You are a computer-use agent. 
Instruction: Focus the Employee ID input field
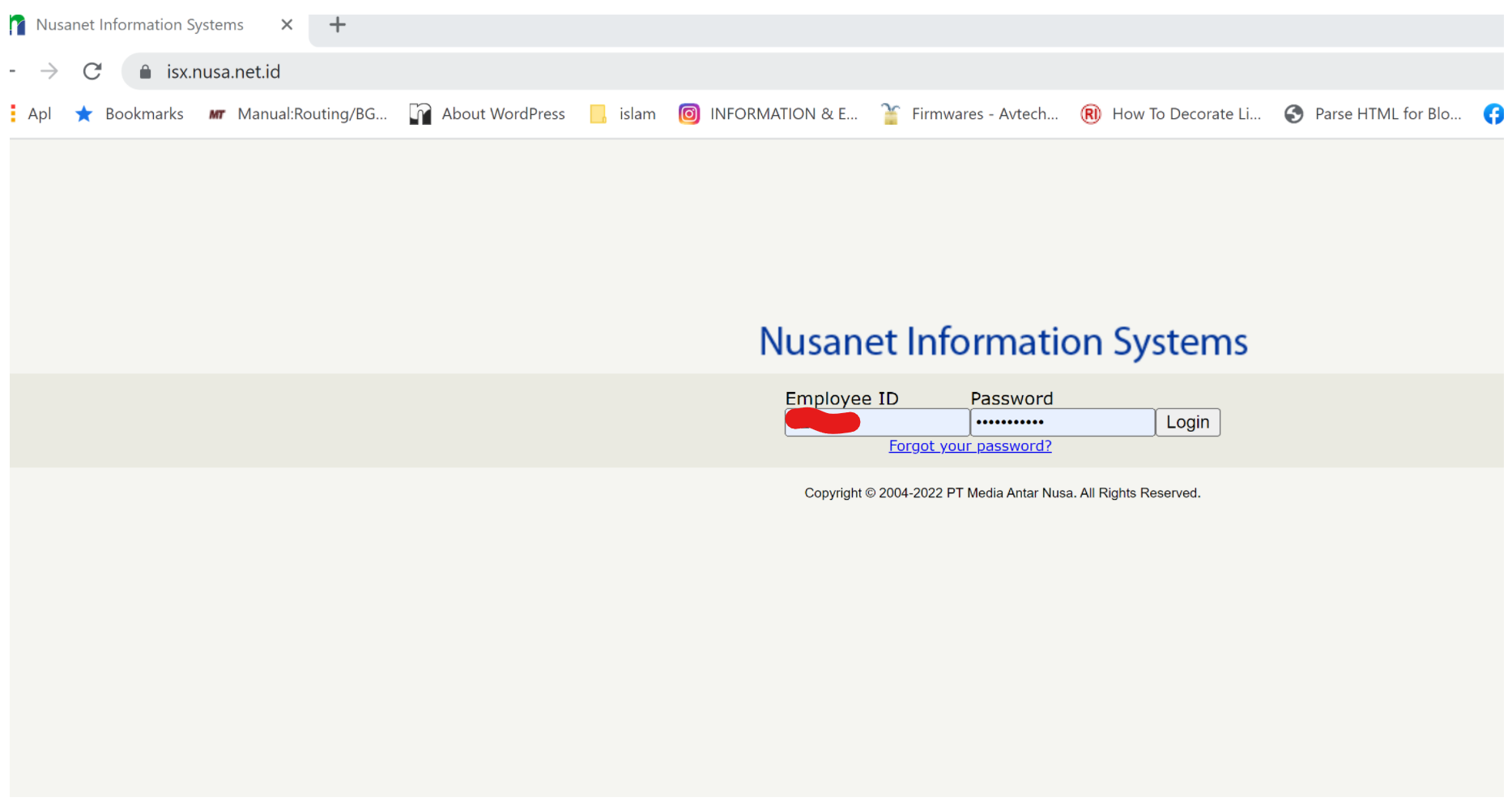pos(877,422)
